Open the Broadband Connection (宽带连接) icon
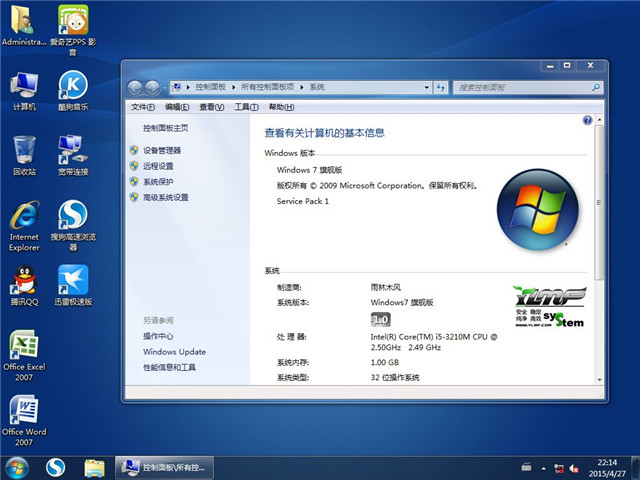 click(x=73, y=156)
